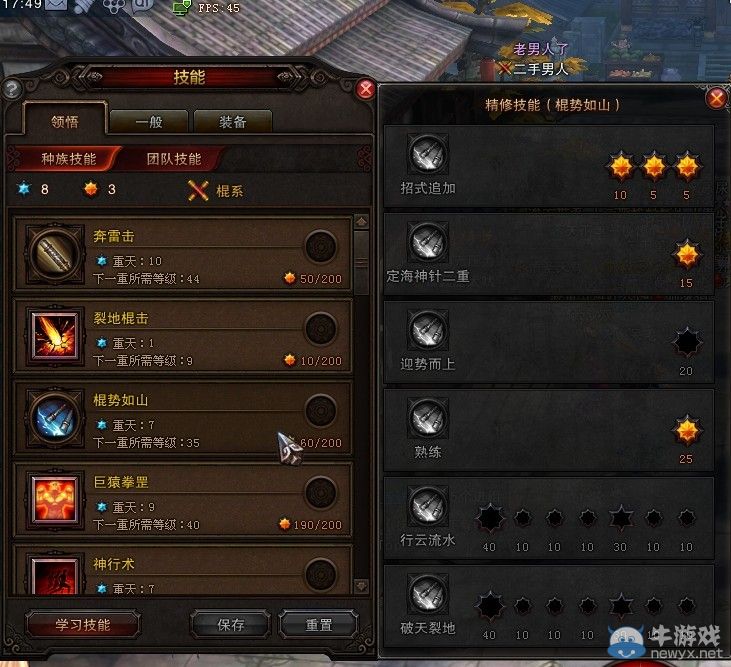Click the skill list scroll-up arrow
The image size is (731, 667).
pos(361,222)
